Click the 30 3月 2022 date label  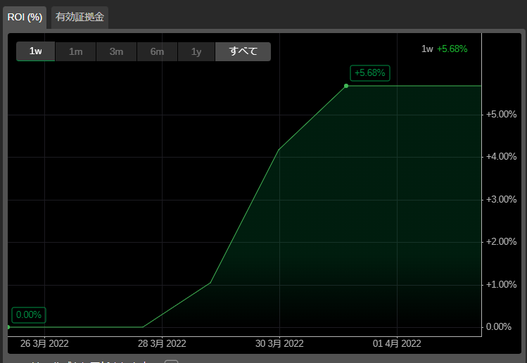[x=279, y=344]
